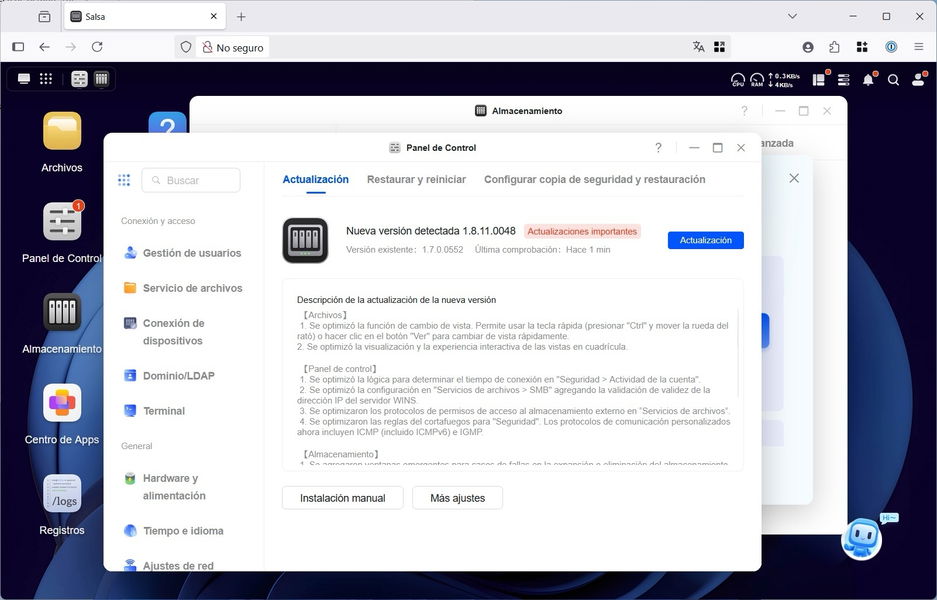Open the Archivos desktop app icon
937x600 pixels.
[x=62, y=132]
